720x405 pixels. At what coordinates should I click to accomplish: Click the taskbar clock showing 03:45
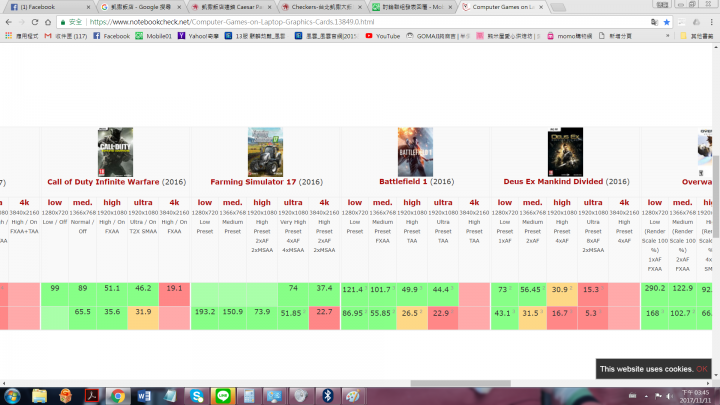pos(695,396)
